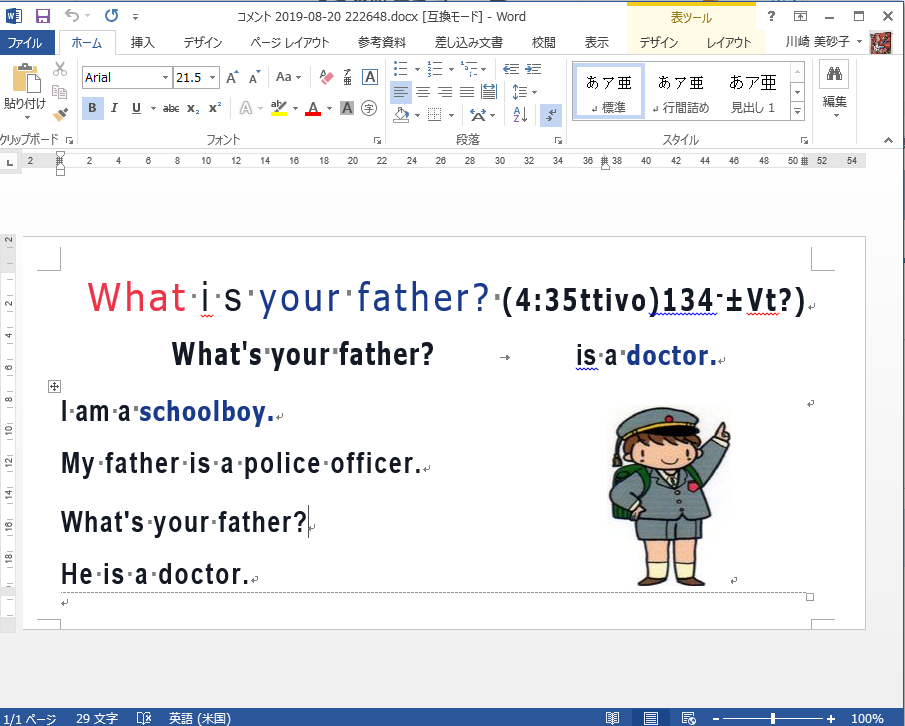
Task: Open 編集 editing dropdown
Action: click(834, 91)
